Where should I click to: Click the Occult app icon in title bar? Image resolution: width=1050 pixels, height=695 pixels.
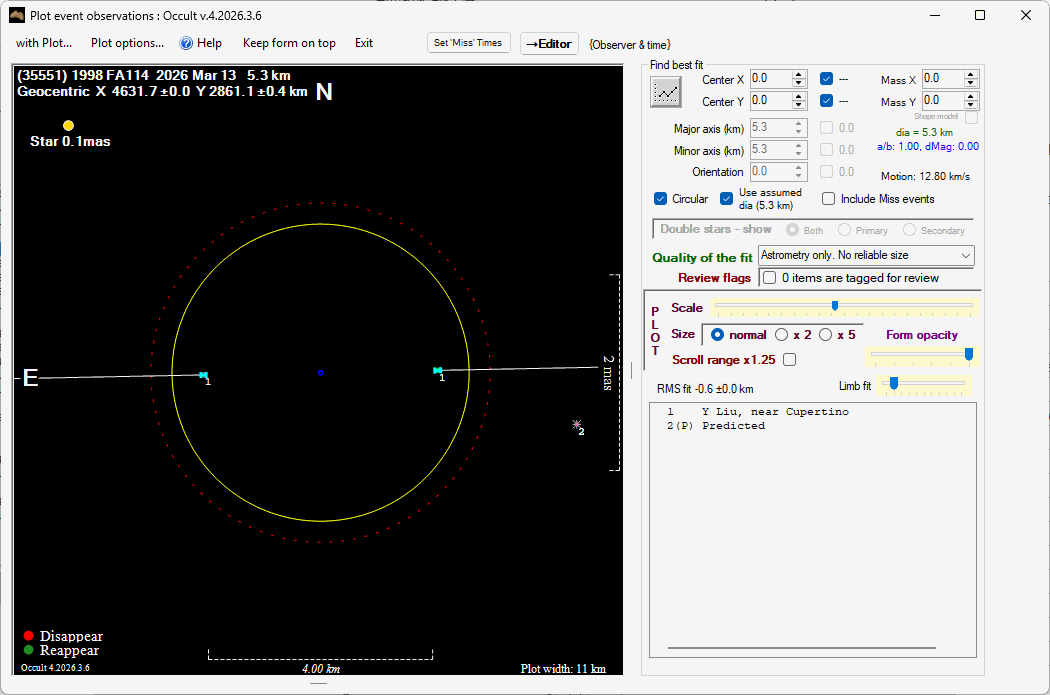tap(16, 15)
